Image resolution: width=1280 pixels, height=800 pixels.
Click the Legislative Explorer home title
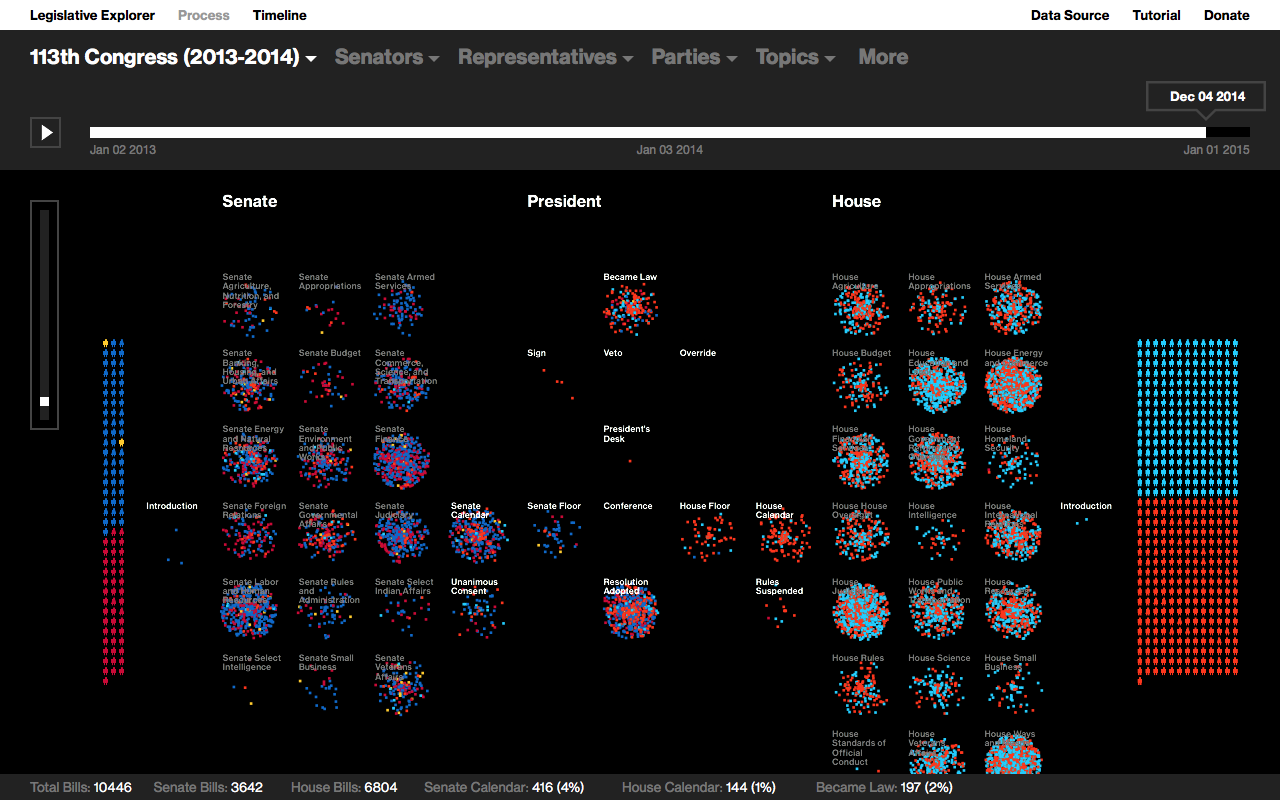pyautogui.click(x=92, y=15)
